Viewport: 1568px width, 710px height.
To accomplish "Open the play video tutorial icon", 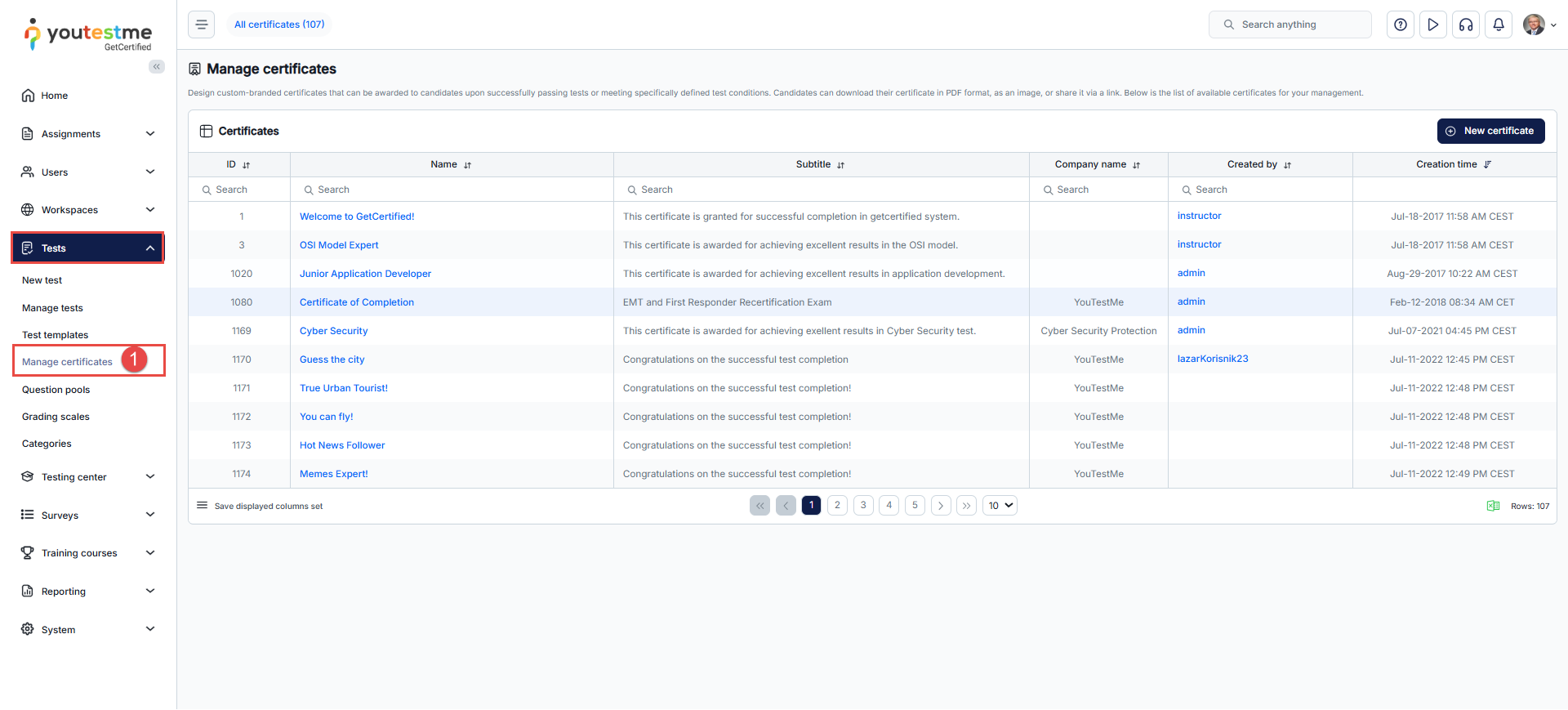I will pos(1432,25).
